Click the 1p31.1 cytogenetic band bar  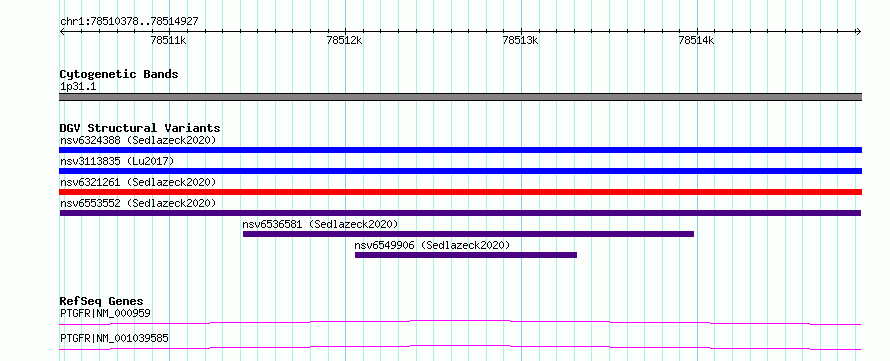click(460, 97)
